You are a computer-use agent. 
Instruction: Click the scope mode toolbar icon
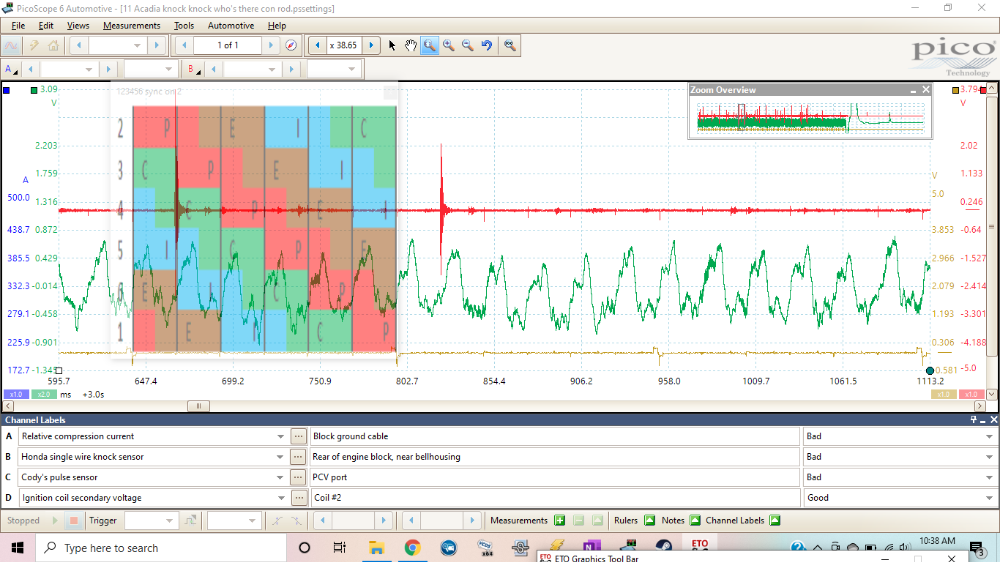[x=11, y=45]
